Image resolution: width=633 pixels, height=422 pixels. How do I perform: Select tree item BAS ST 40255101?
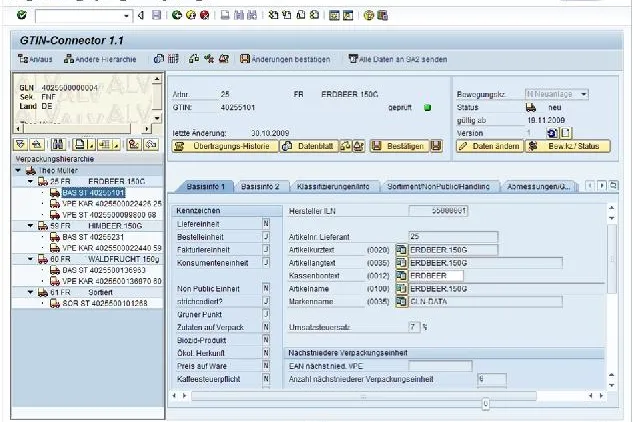[x=93, y=193]
